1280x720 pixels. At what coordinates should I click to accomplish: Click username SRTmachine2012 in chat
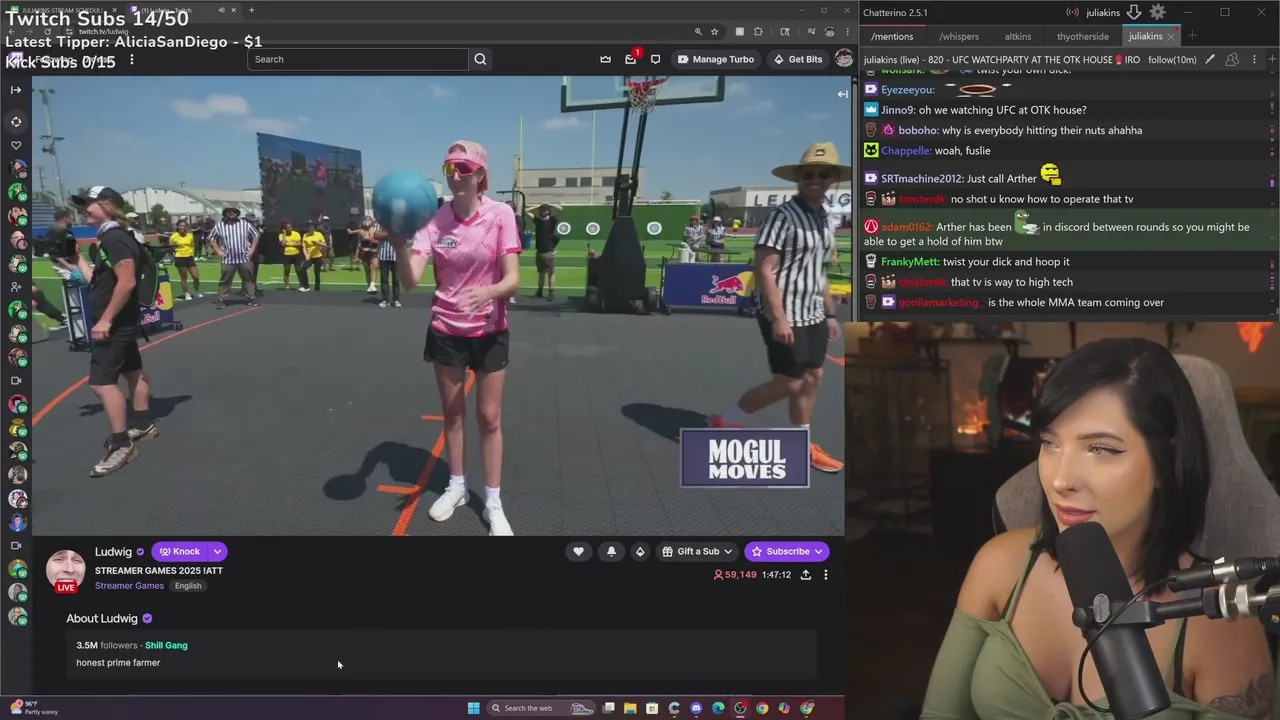click(921, 179)
